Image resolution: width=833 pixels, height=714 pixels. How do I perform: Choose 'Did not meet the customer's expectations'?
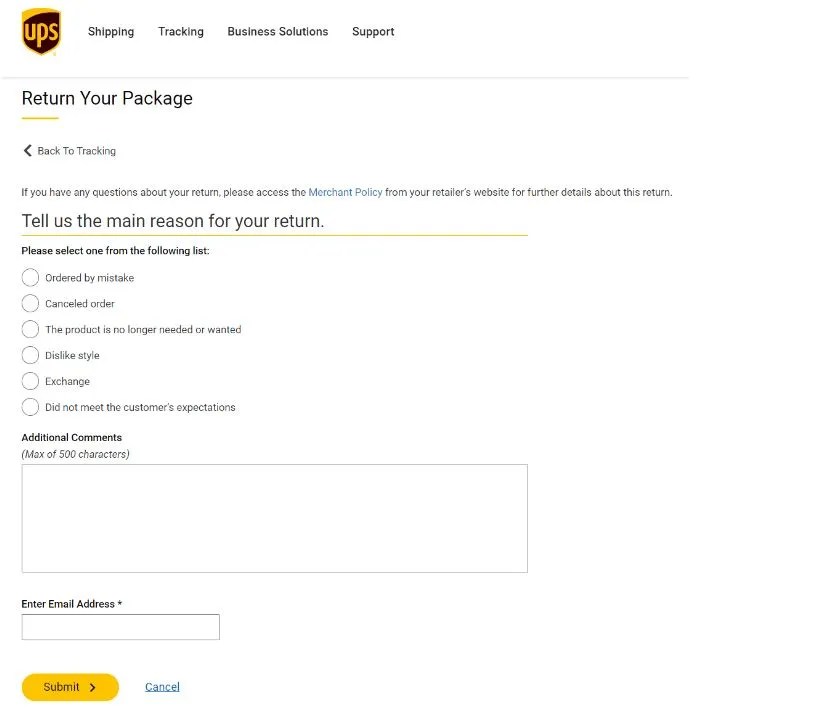click(x=30, y=408)
